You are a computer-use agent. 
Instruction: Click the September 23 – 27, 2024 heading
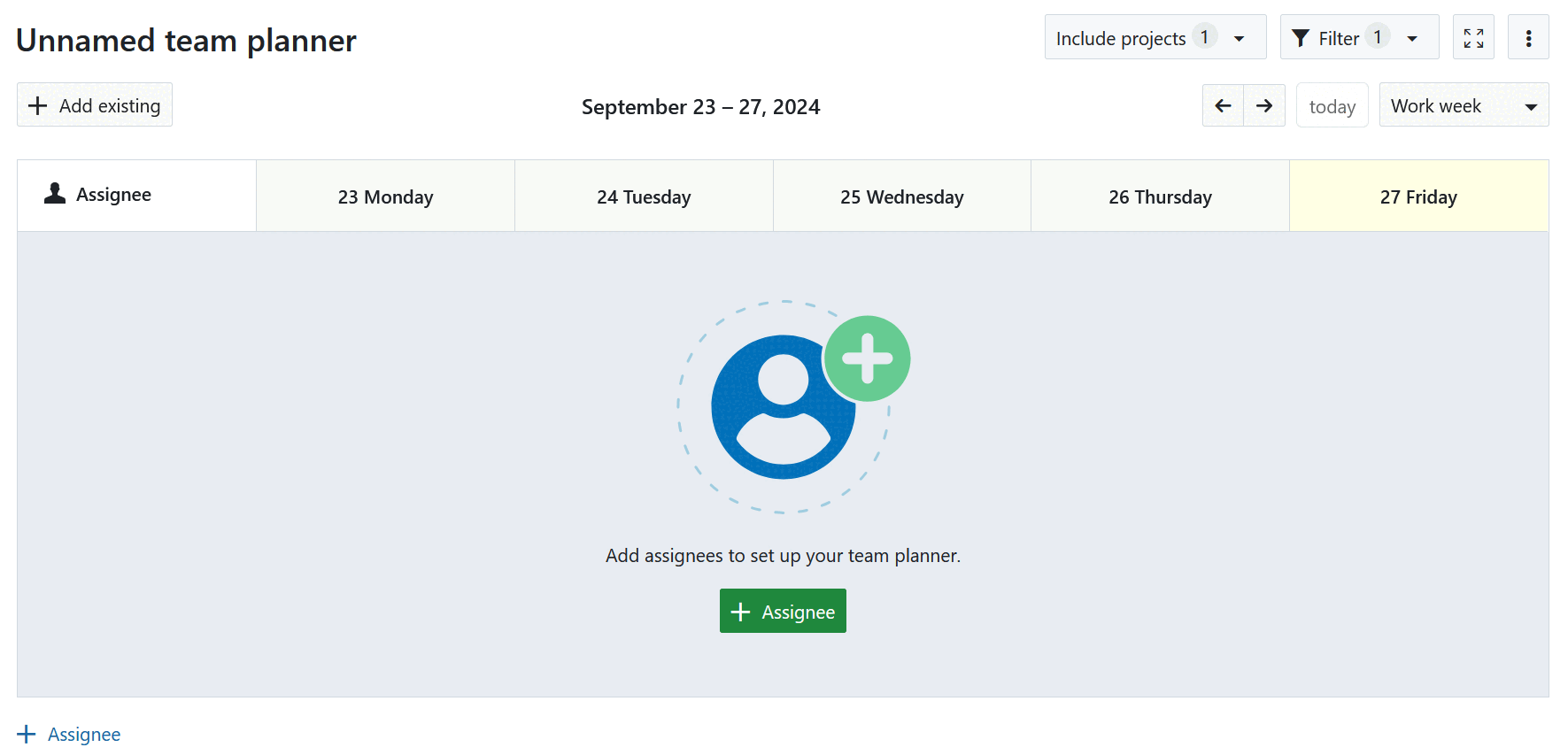tap(700, 106)
